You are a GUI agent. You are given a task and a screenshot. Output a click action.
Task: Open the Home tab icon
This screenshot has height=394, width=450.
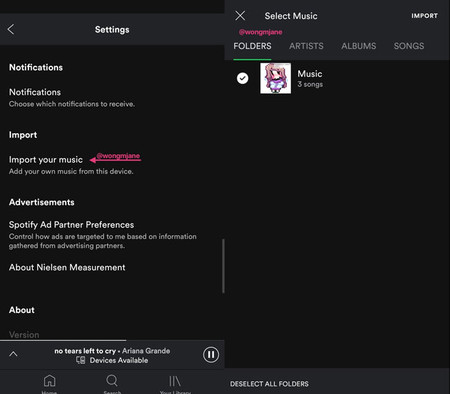tap(49, 380)
